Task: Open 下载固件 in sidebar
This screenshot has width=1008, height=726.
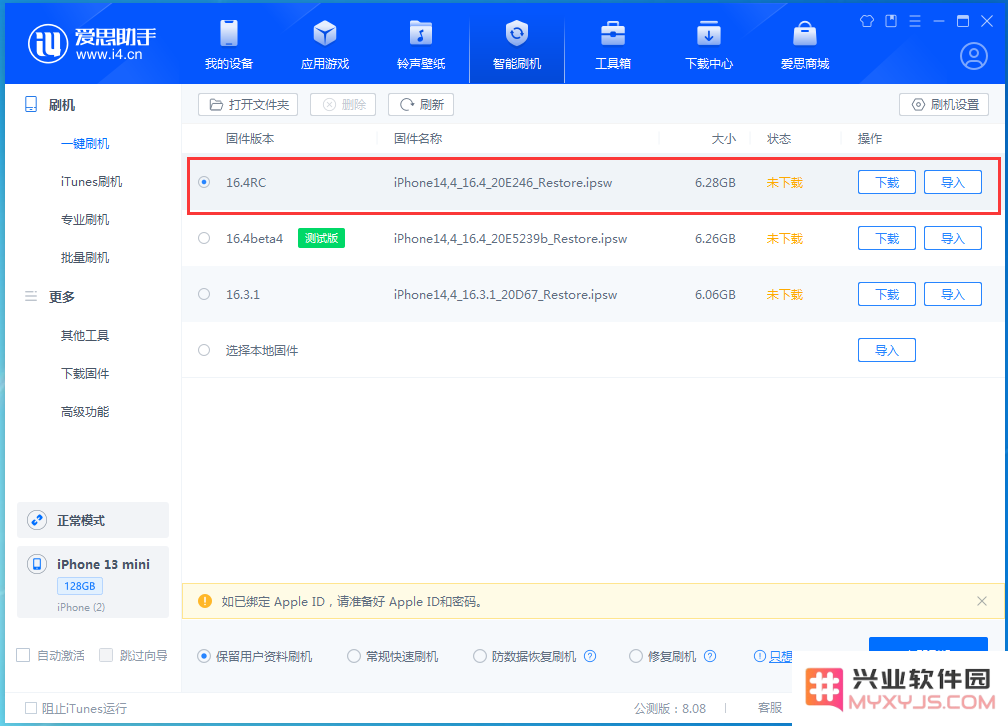Action: click(85, 373)
